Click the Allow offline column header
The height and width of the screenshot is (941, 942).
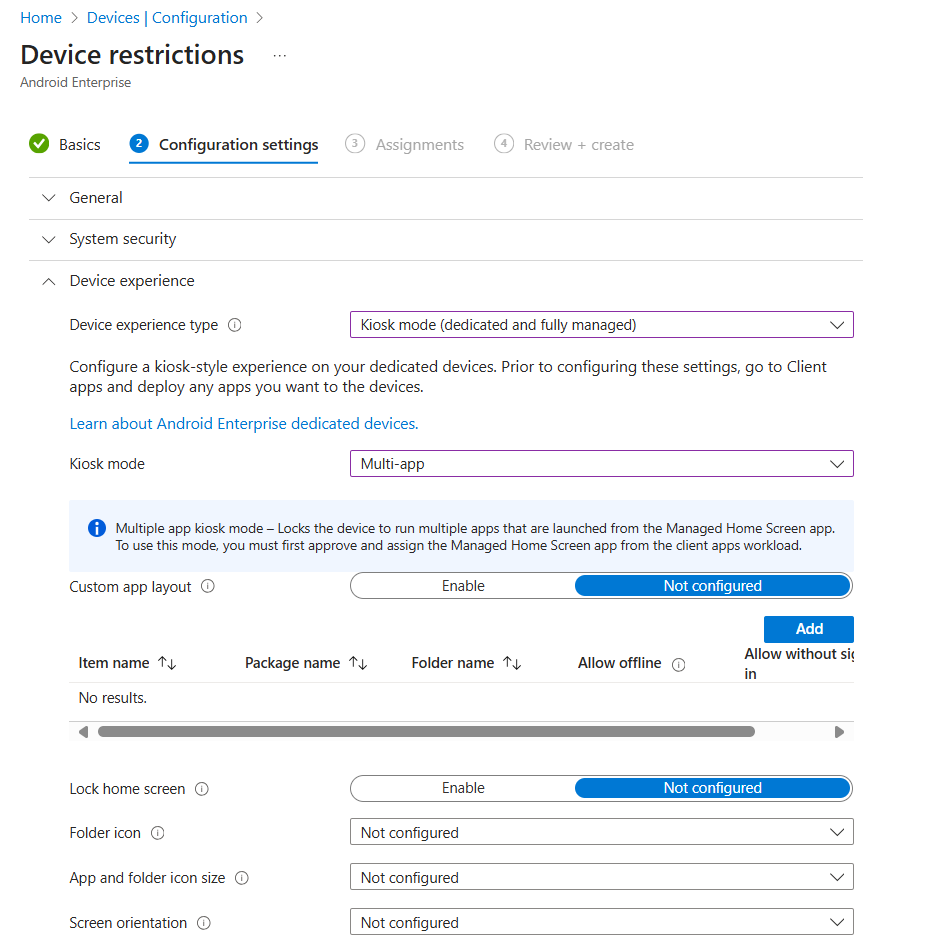click(619, 663)
